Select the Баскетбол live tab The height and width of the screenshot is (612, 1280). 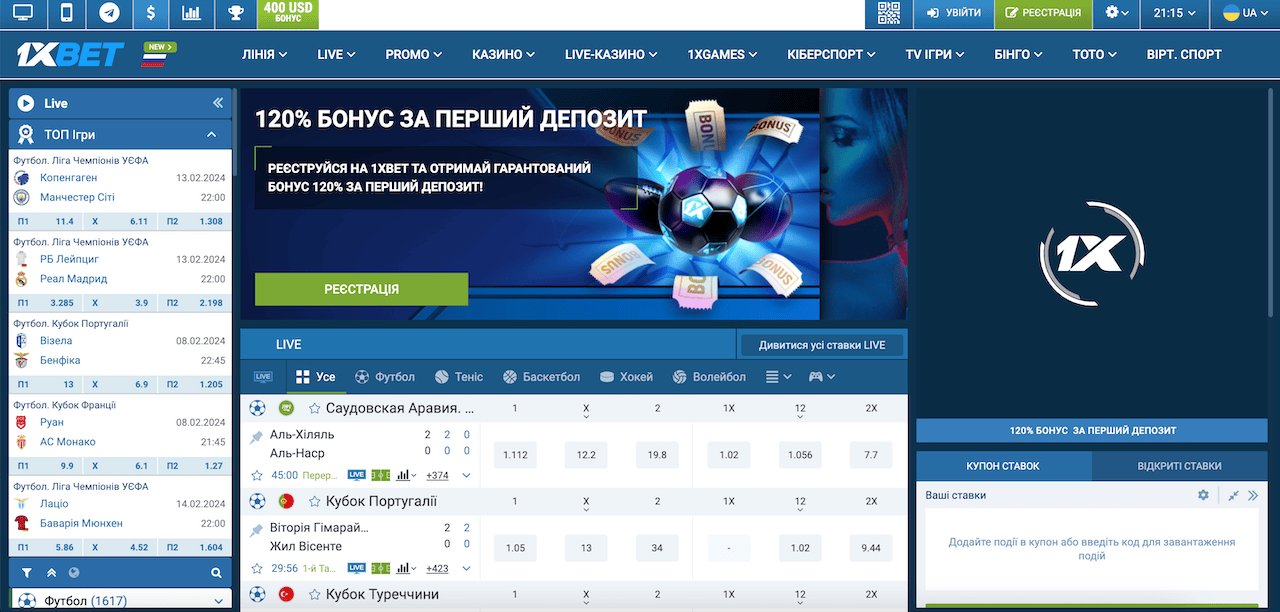541,377
